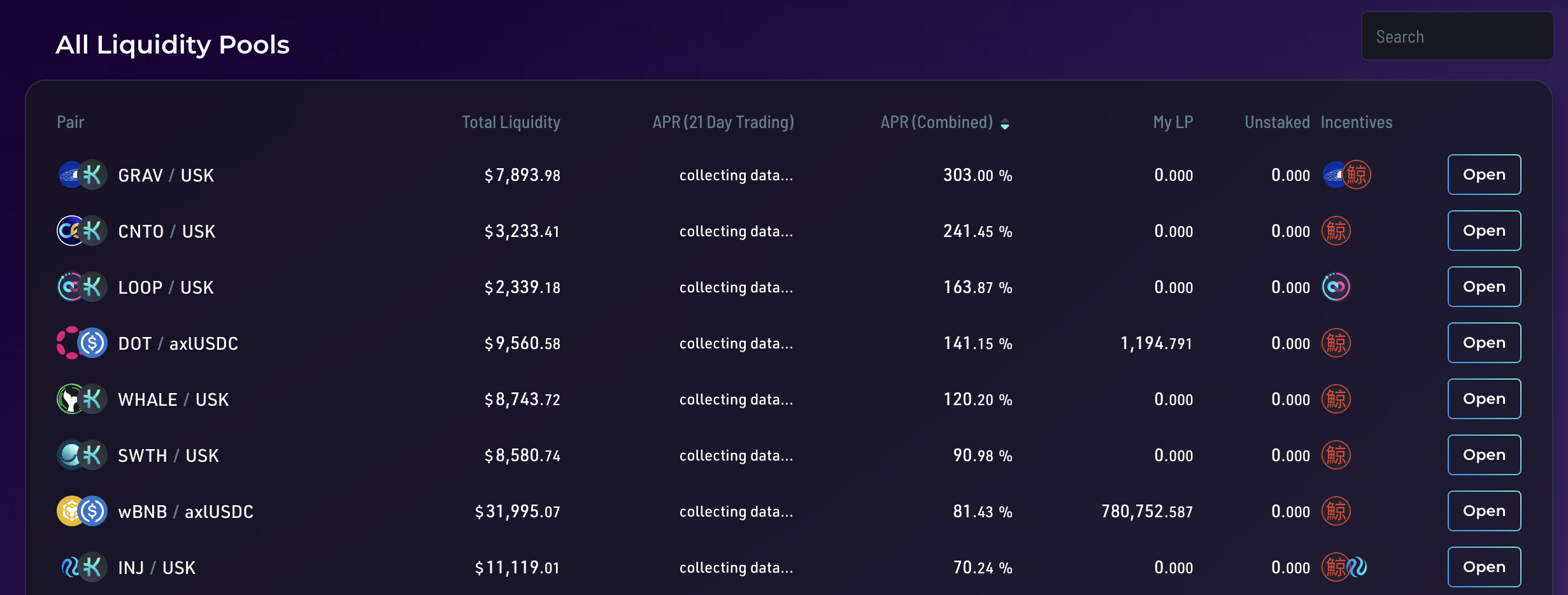Sort by Unstaked column header
Image resolution: width=1568 pixels, height=595 pixels.
1277,122
